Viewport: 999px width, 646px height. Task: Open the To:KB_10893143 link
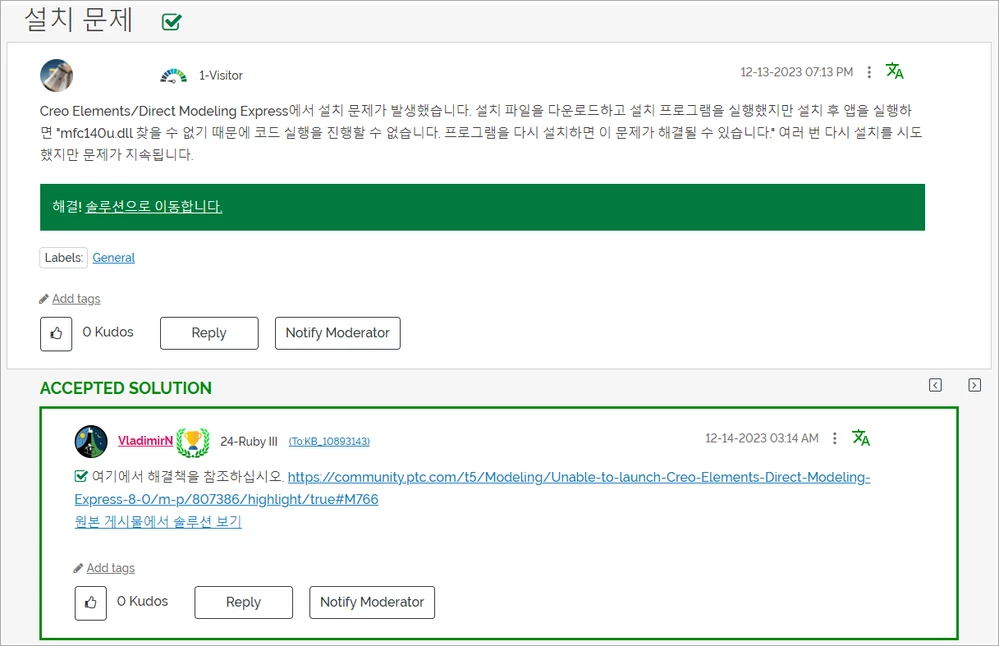point(329,441)
